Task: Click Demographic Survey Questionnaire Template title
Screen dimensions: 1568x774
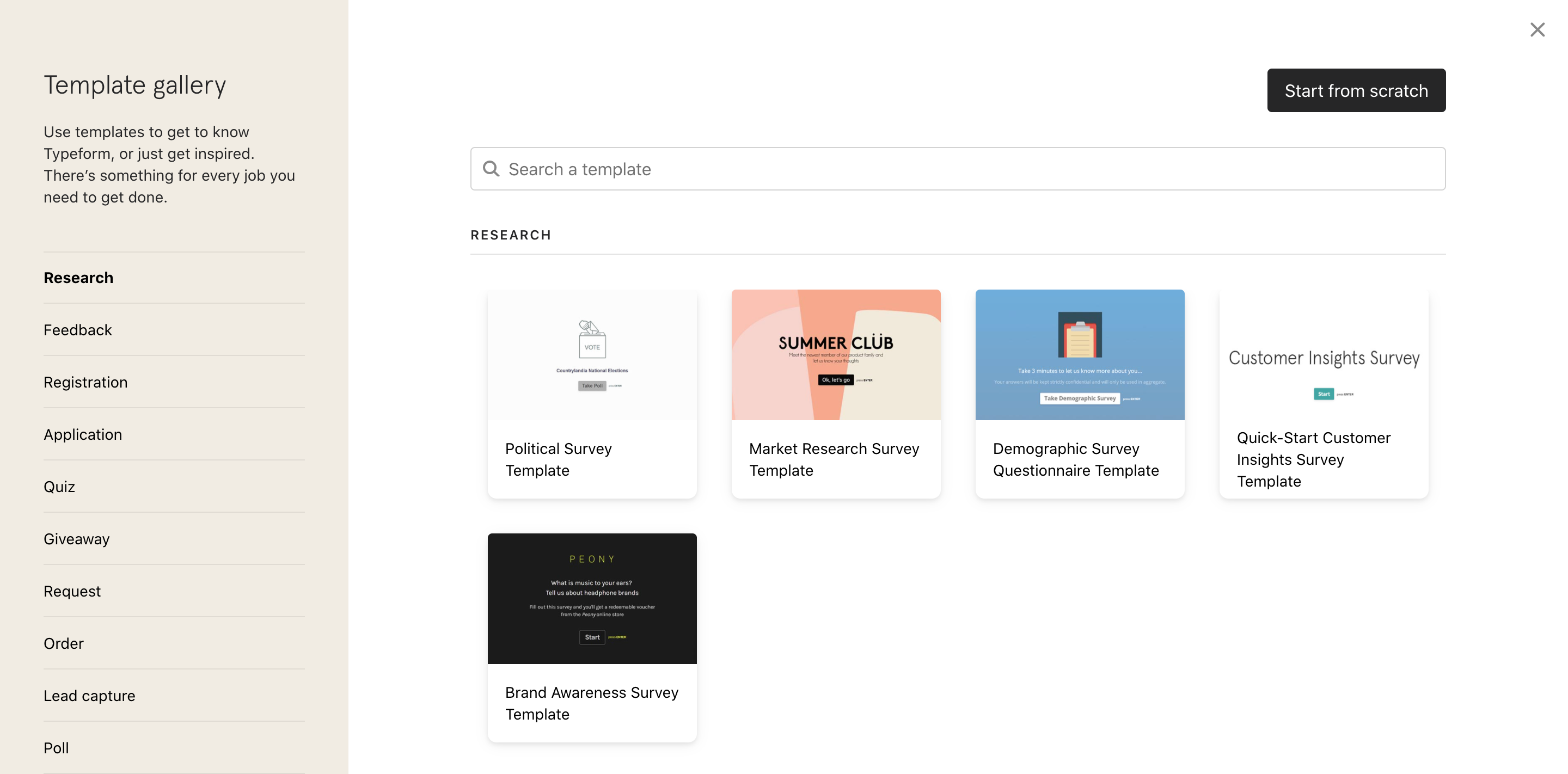Action: click(x=1076, y=459)
